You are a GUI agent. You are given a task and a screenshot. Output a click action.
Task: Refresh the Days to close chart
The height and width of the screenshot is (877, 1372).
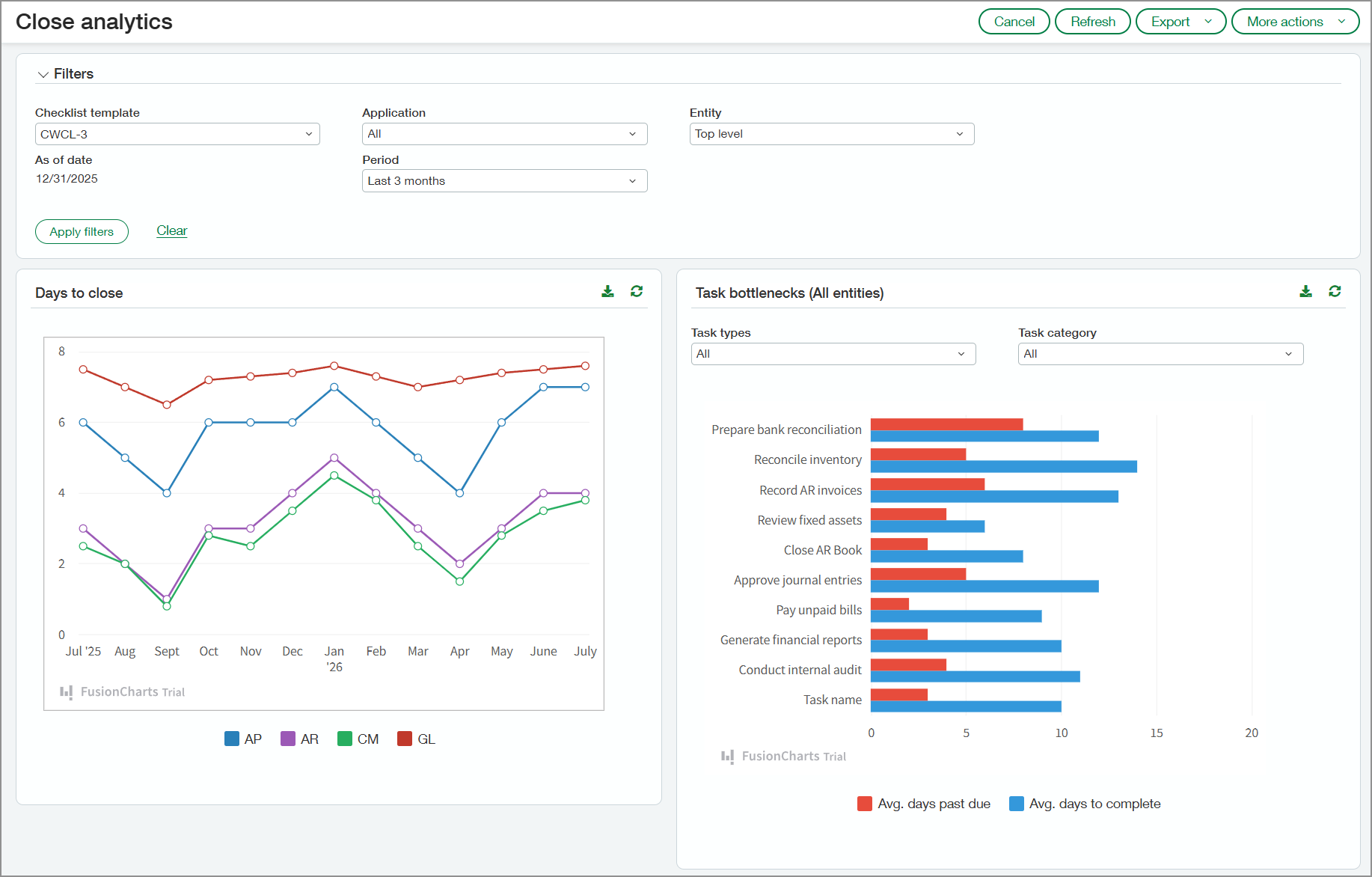point(637,291)
